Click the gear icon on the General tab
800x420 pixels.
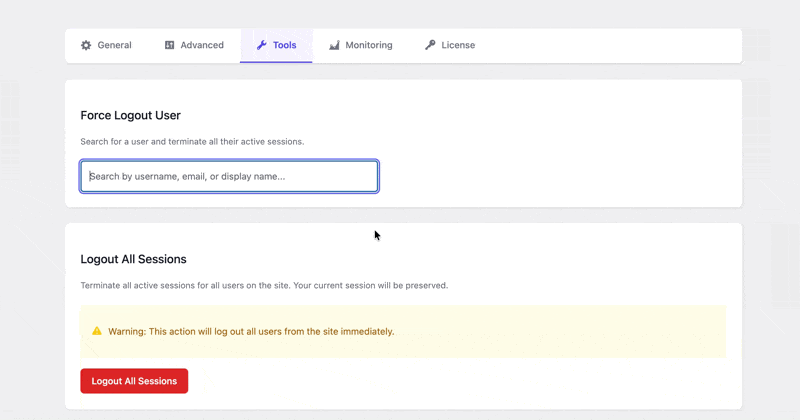[86, 45]
